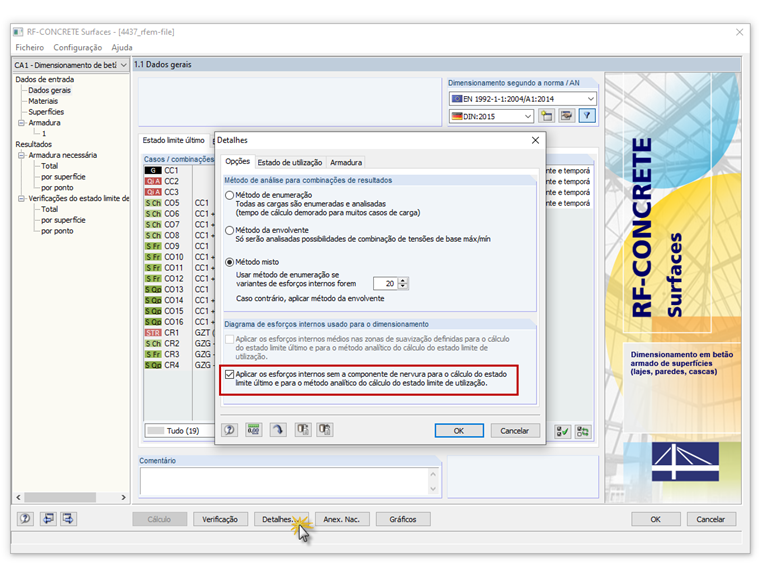Confirm the Detalhes dialog with OK
This screenshot has height=570, width=760.
[x=459, y=431]
